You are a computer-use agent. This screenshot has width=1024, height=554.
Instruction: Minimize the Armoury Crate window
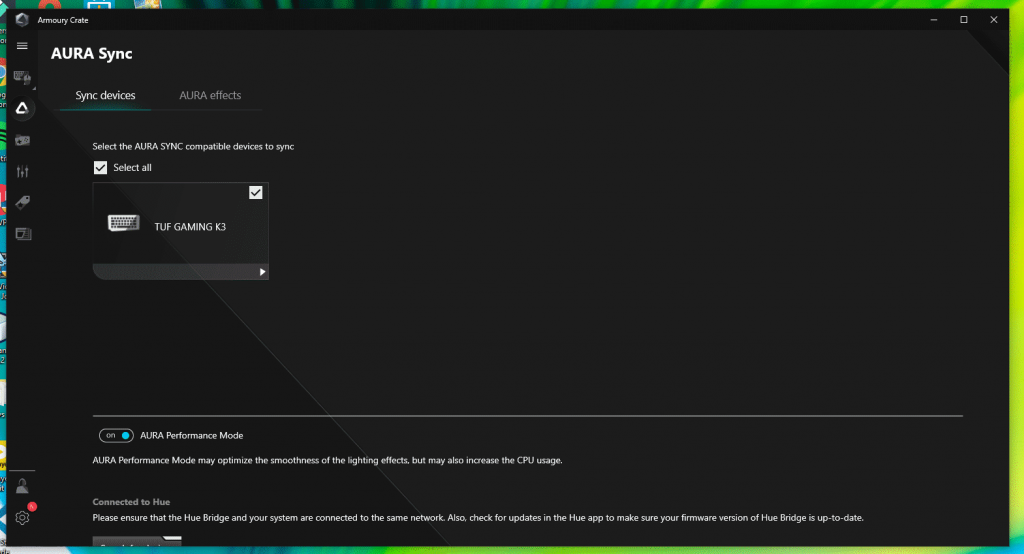934,20
